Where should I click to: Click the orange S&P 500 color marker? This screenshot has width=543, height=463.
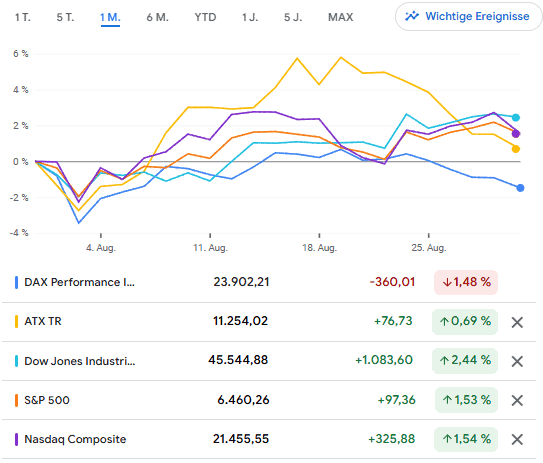click(16, 400)
